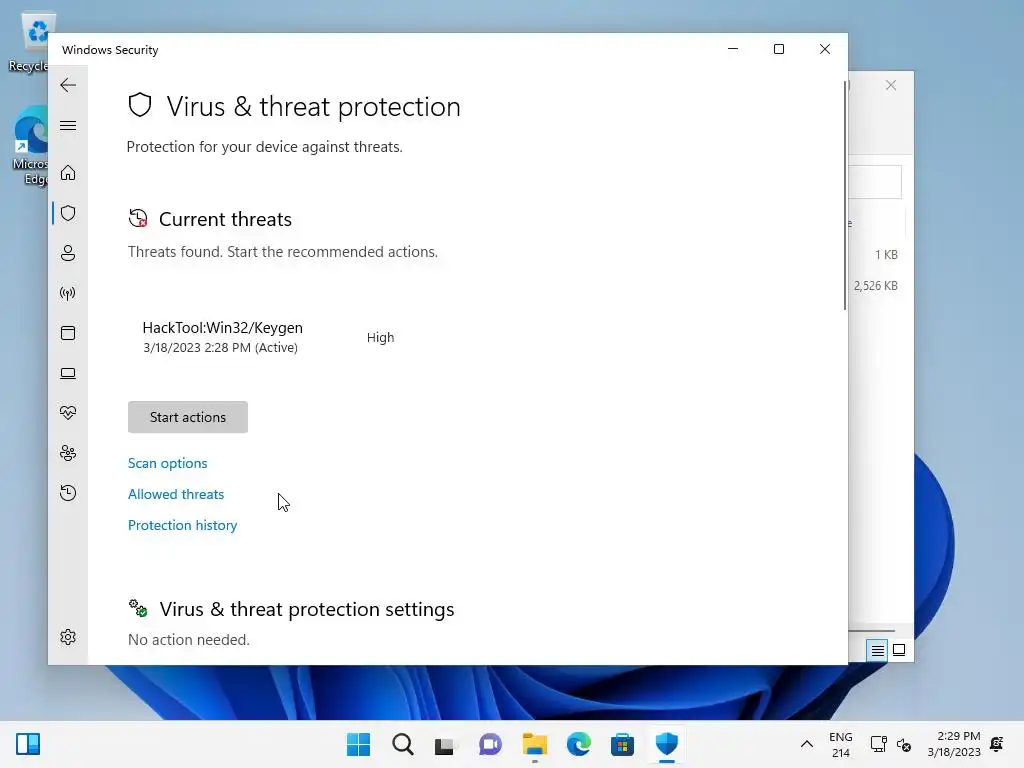Launch Microsoft Edge from the taskbar
Image resolution: width=1024 pixels, height=768 pixels.
click(x=579, y=744)
